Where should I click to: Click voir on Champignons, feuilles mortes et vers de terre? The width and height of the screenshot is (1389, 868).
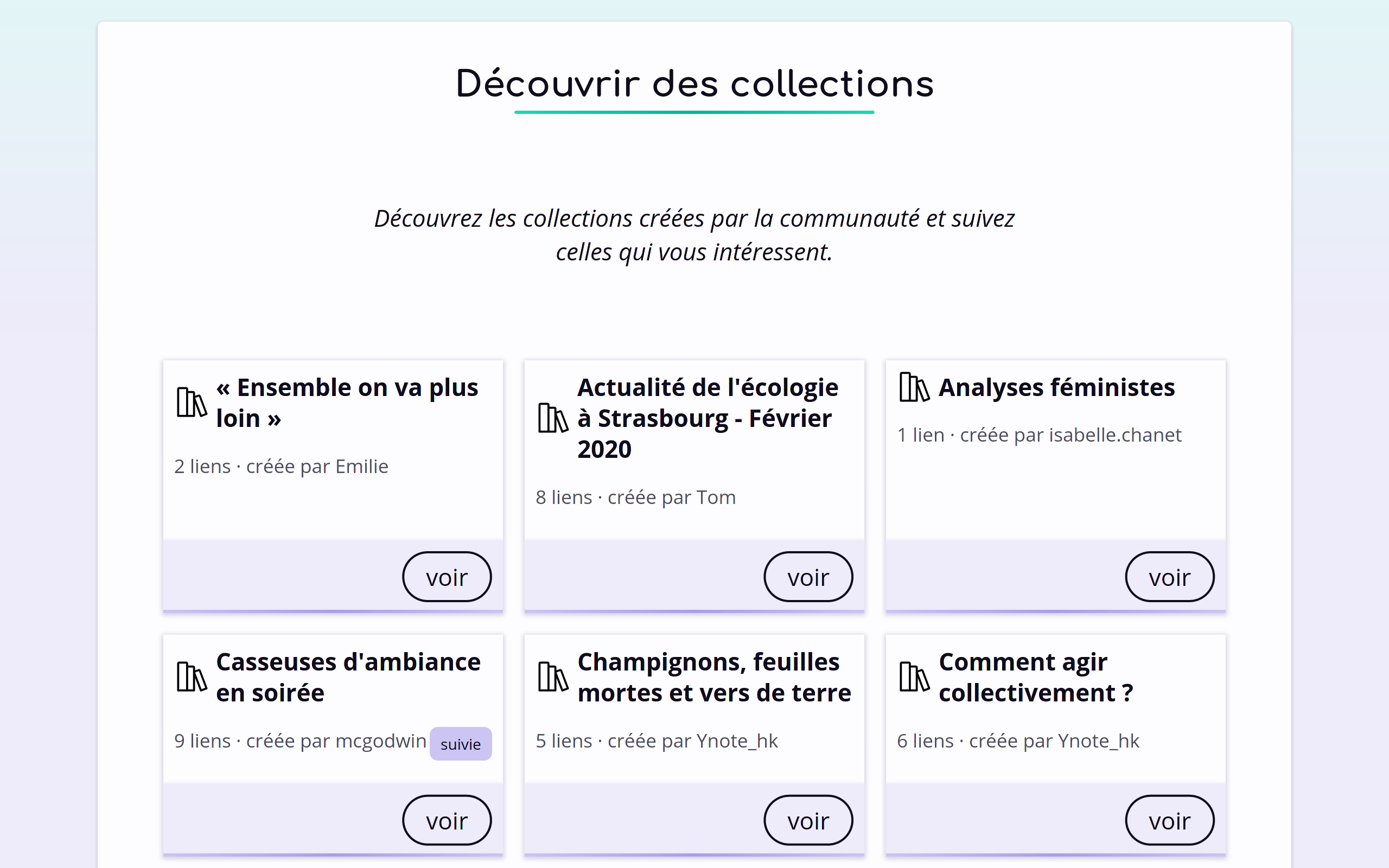point(808,820)
